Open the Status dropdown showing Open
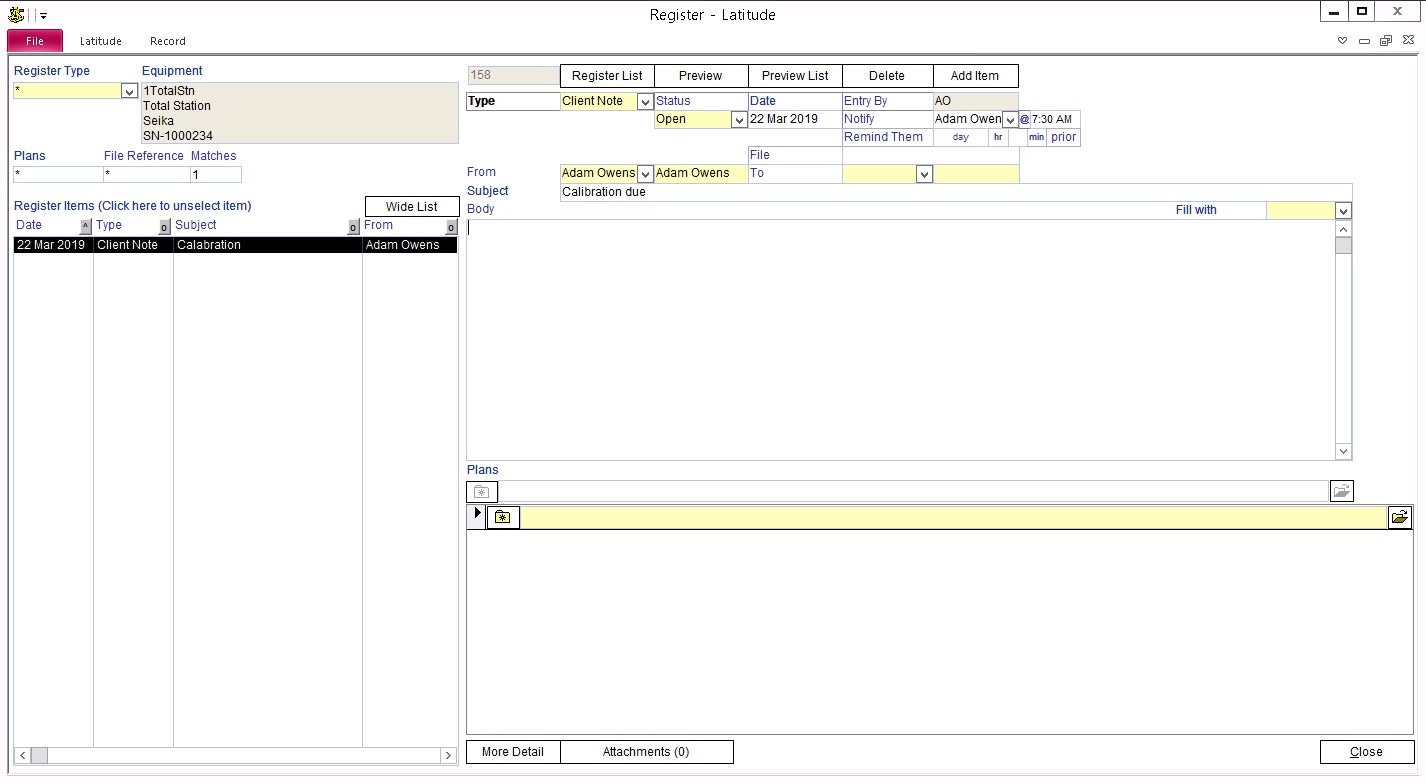This screenshot has height=782, width=1426. [739, 120]
